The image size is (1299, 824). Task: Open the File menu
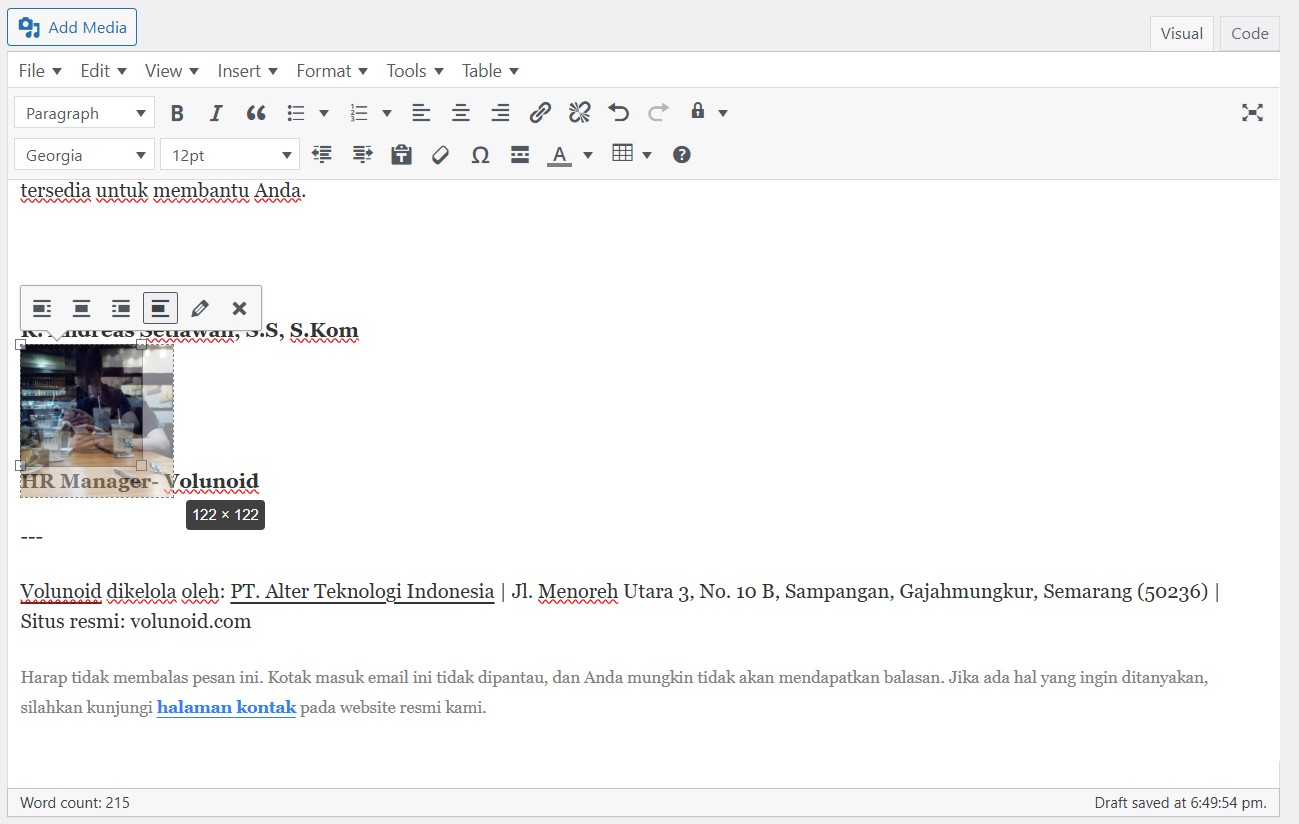click(x=40, y=71)
